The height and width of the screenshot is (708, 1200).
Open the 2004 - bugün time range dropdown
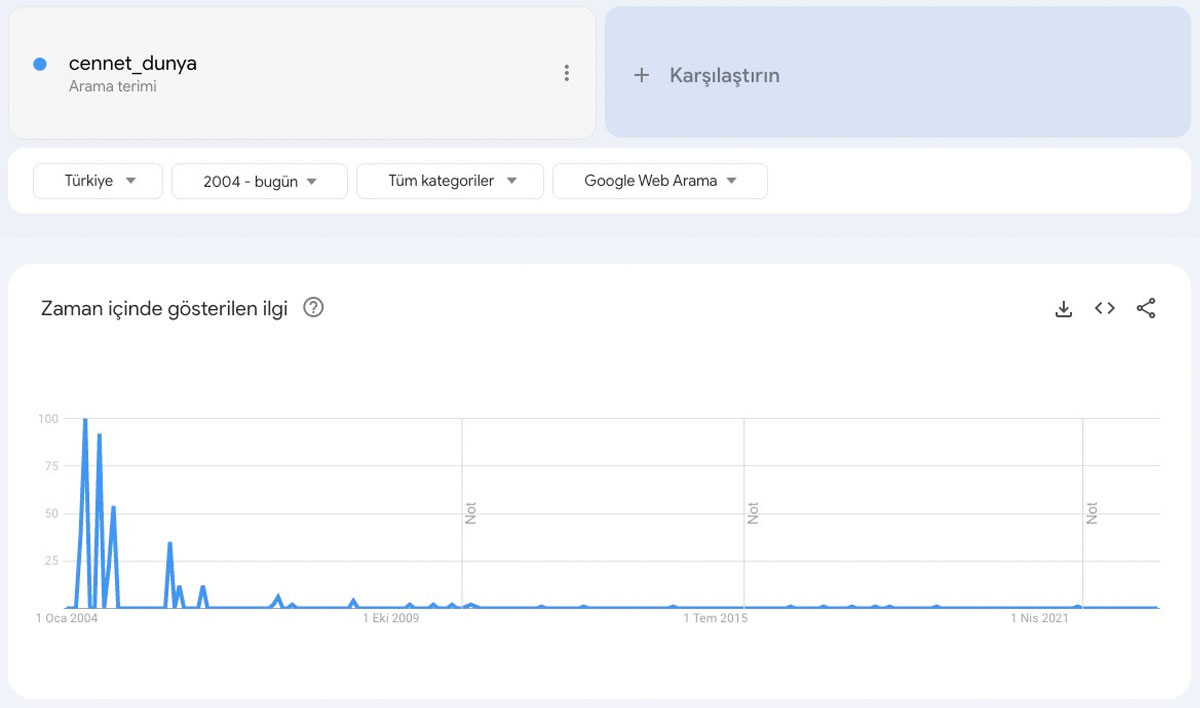[260, 181]
